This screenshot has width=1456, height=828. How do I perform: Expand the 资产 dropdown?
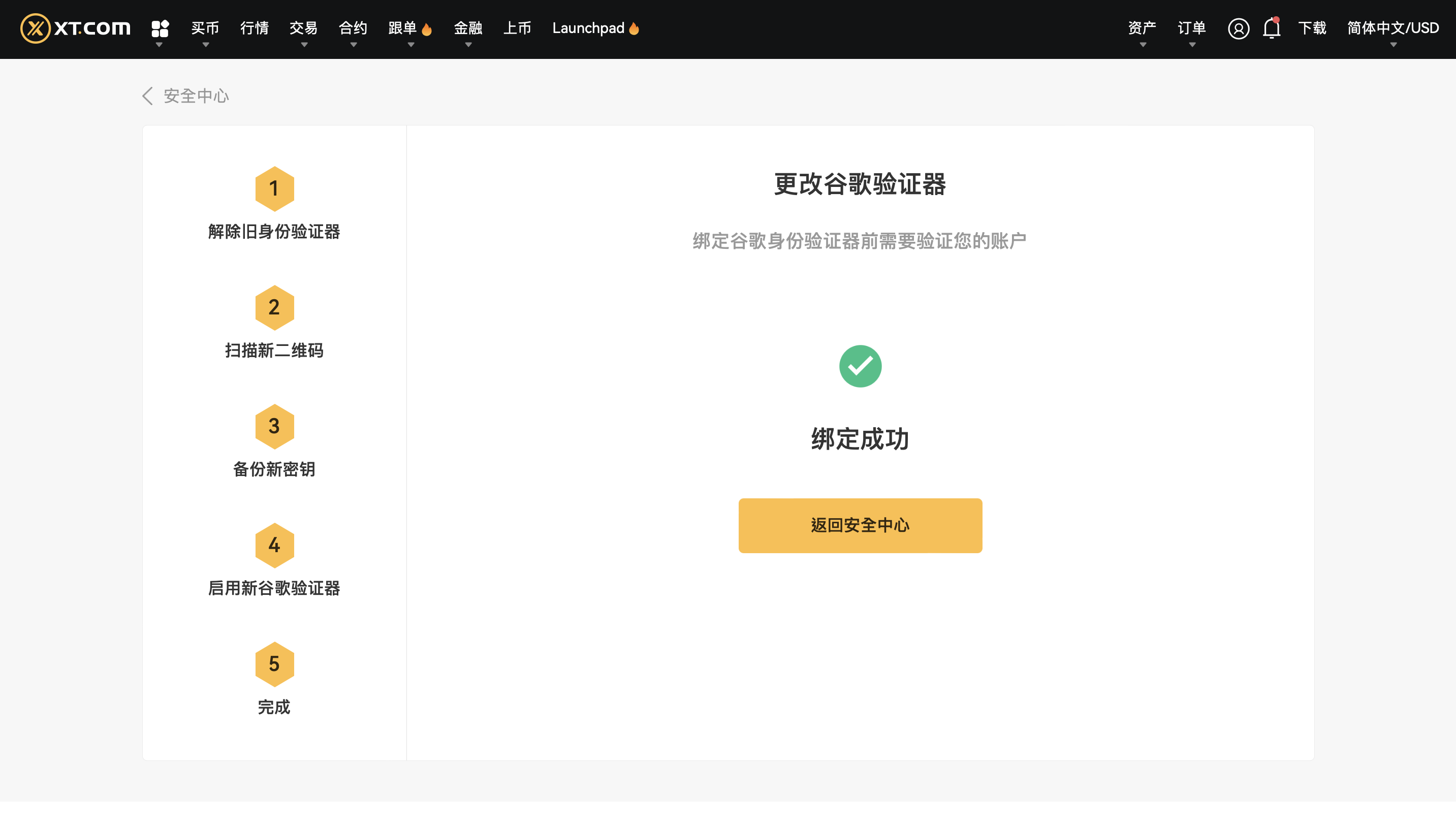point(1142,28)
